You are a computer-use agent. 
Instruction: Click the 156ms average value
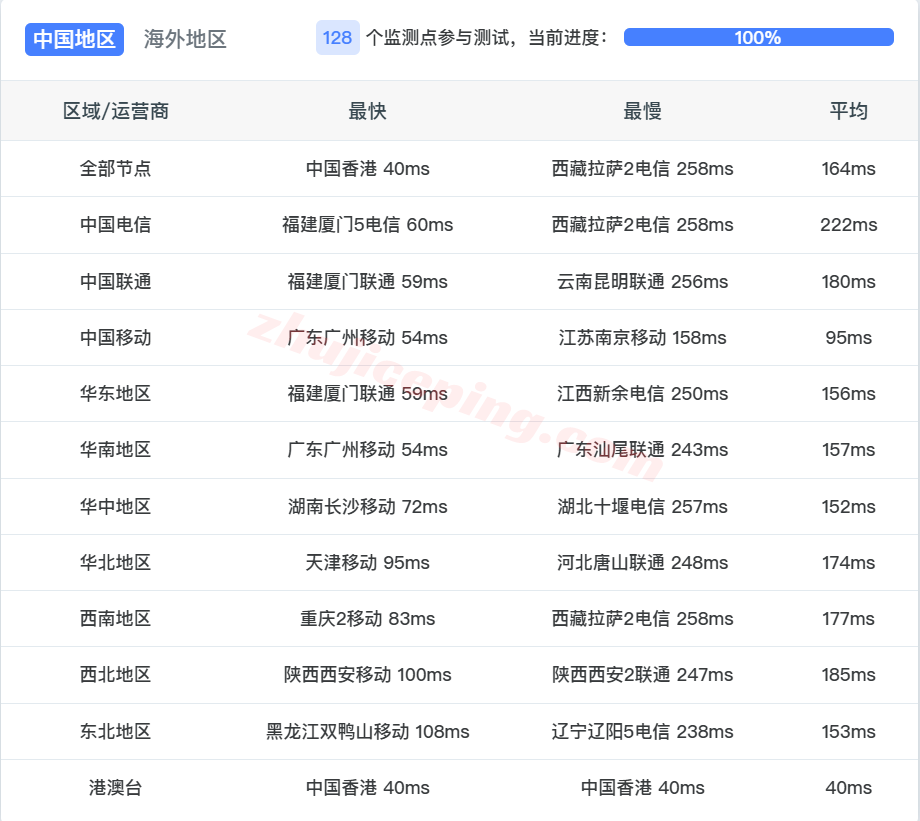tap(848, 393)
